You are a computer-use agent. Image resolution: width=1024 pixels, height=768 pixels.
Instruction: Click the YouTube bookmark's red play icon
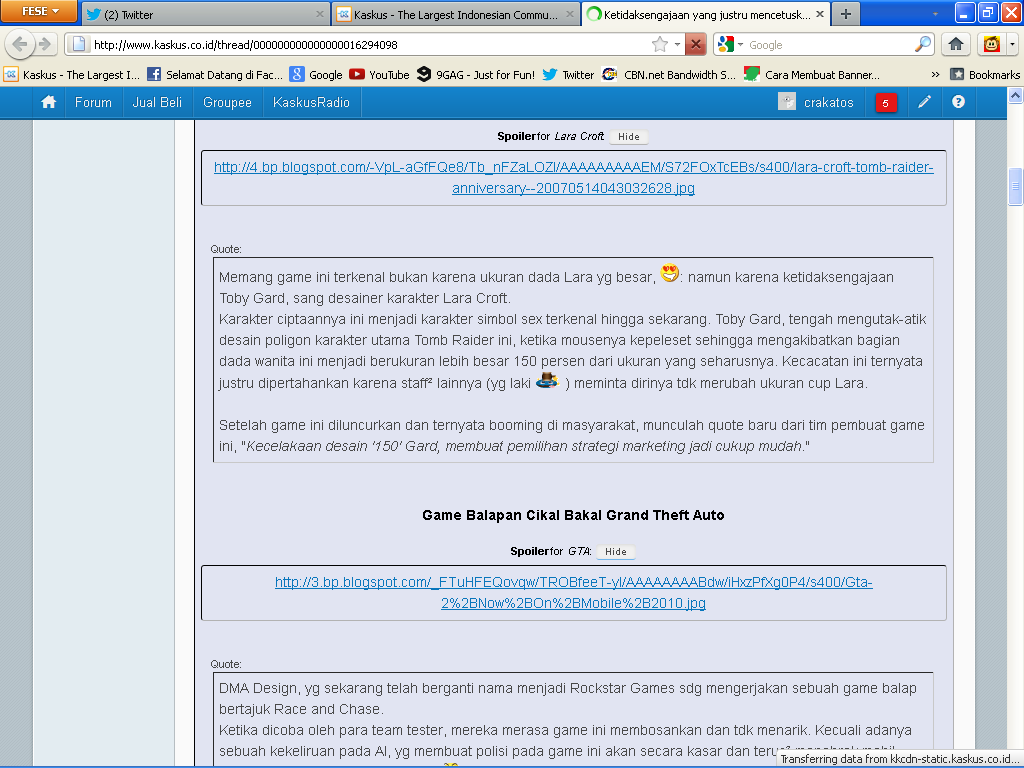point(357,74)
